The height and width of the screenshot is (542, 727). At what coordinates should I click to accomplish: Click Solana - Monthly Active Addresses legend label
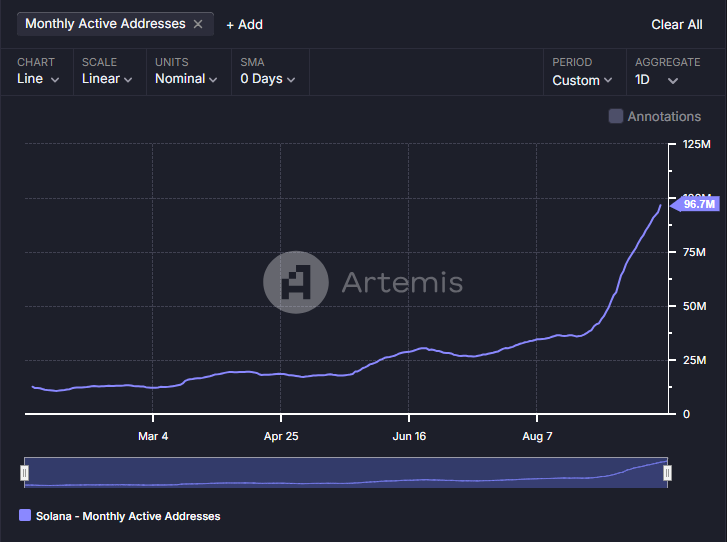(128, 516)
